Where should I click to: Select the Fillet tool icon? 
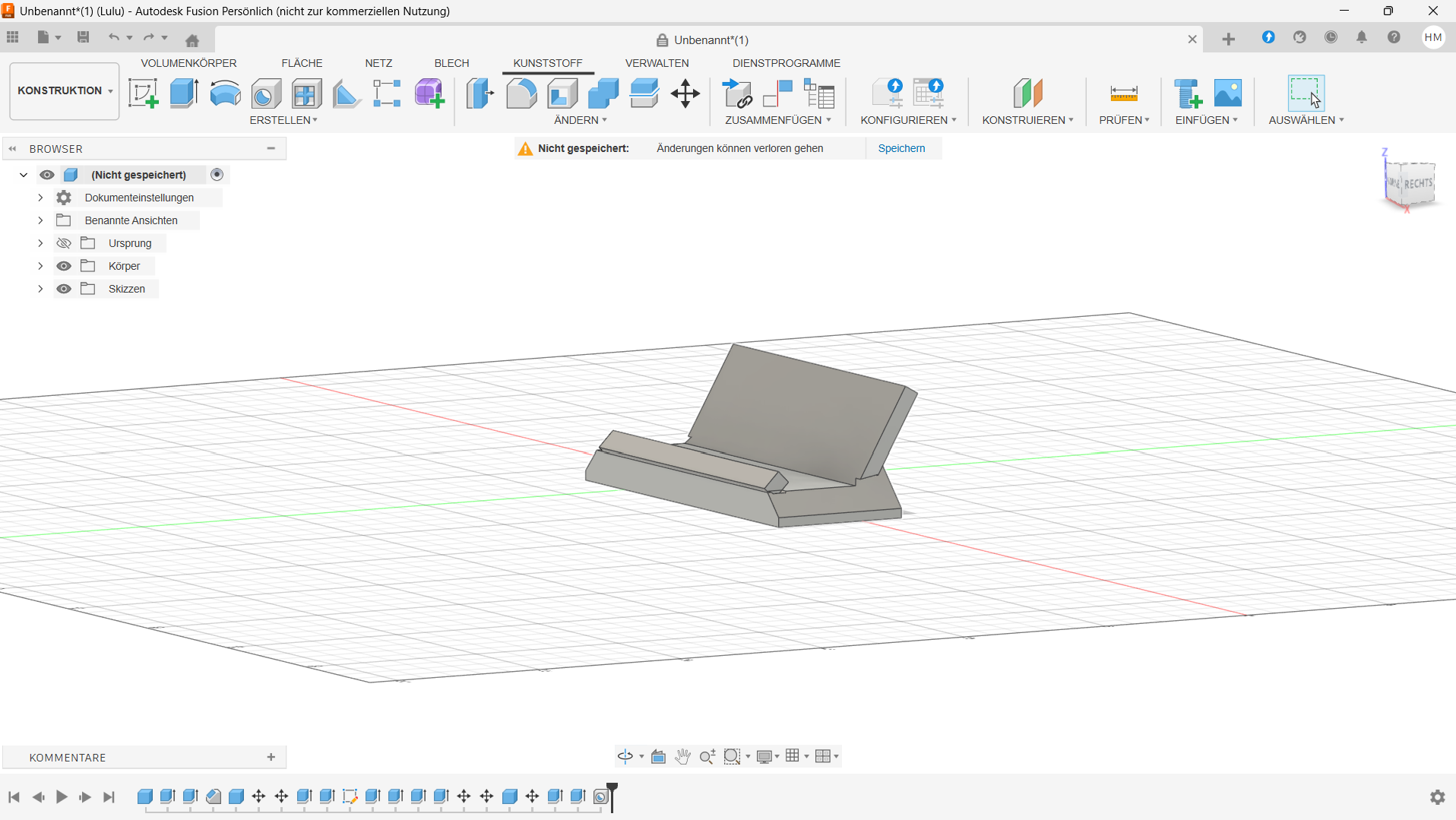pyautogui.click(x=521, y=93)
